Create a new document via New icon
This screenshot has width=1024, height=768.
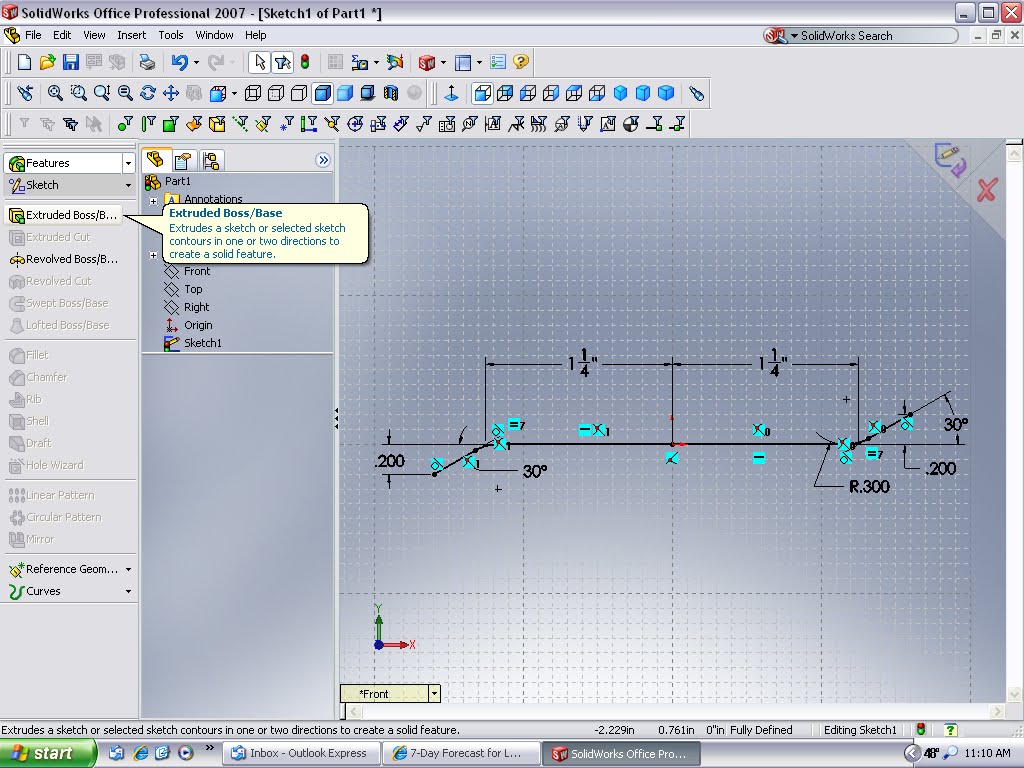(24, 62)
